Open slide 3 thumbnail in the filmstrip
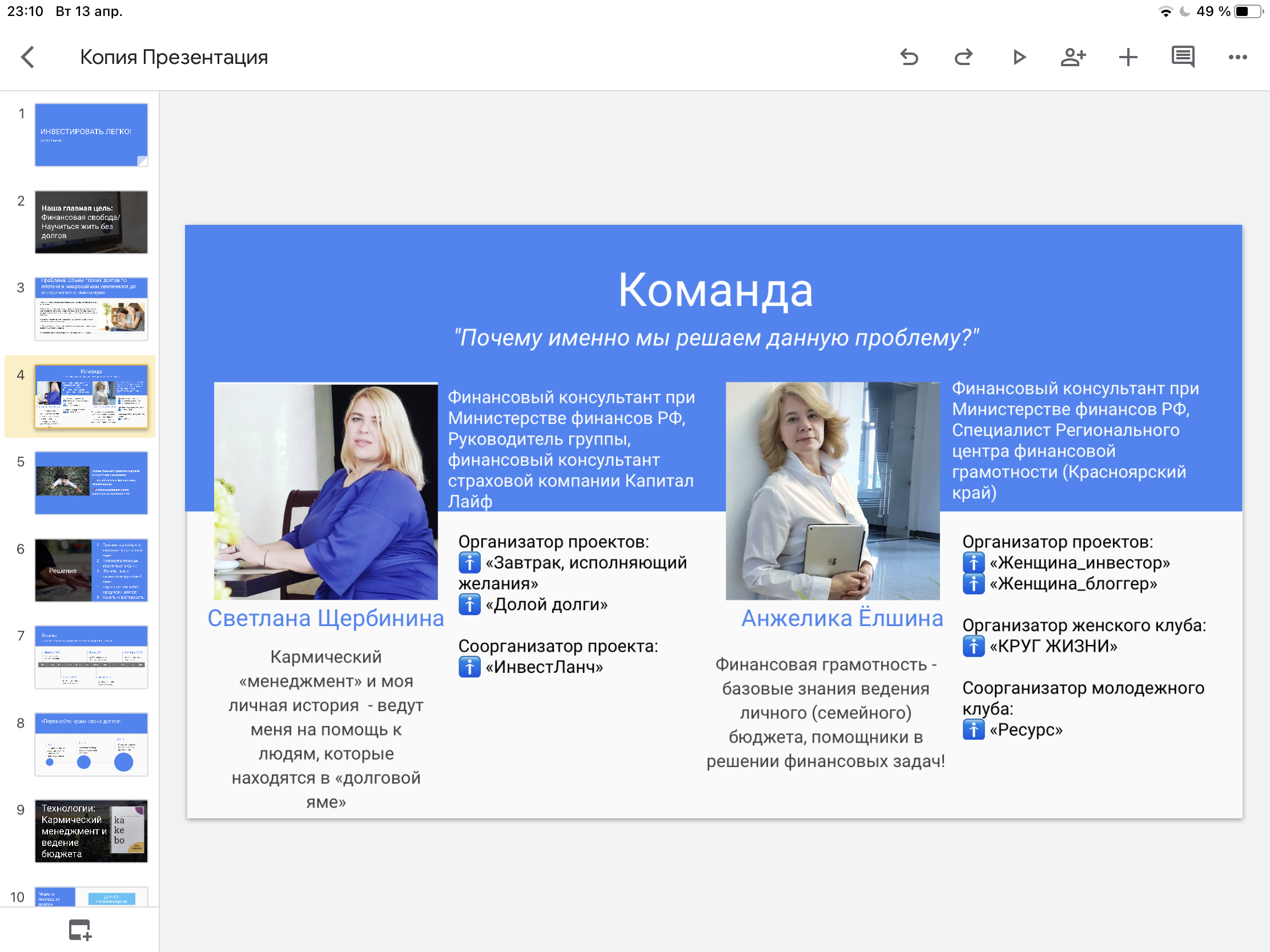The height and width of the screenshot is (952, 1270). pos(91,309)
